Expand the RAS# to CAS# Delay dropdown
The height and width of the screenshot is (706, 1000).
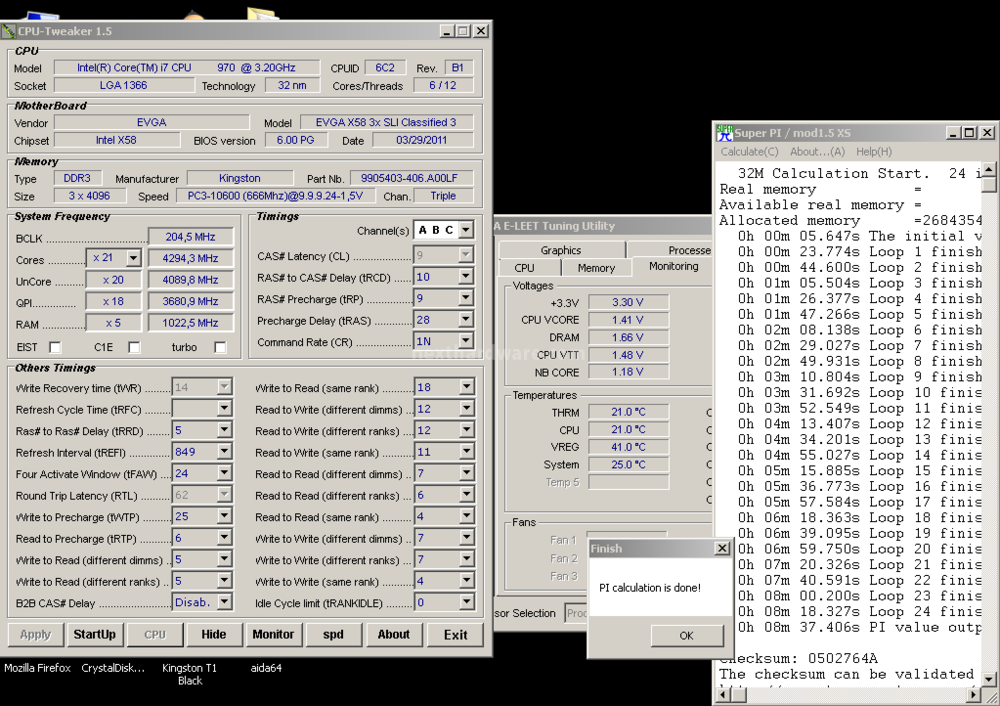click(x=466, y=277)
